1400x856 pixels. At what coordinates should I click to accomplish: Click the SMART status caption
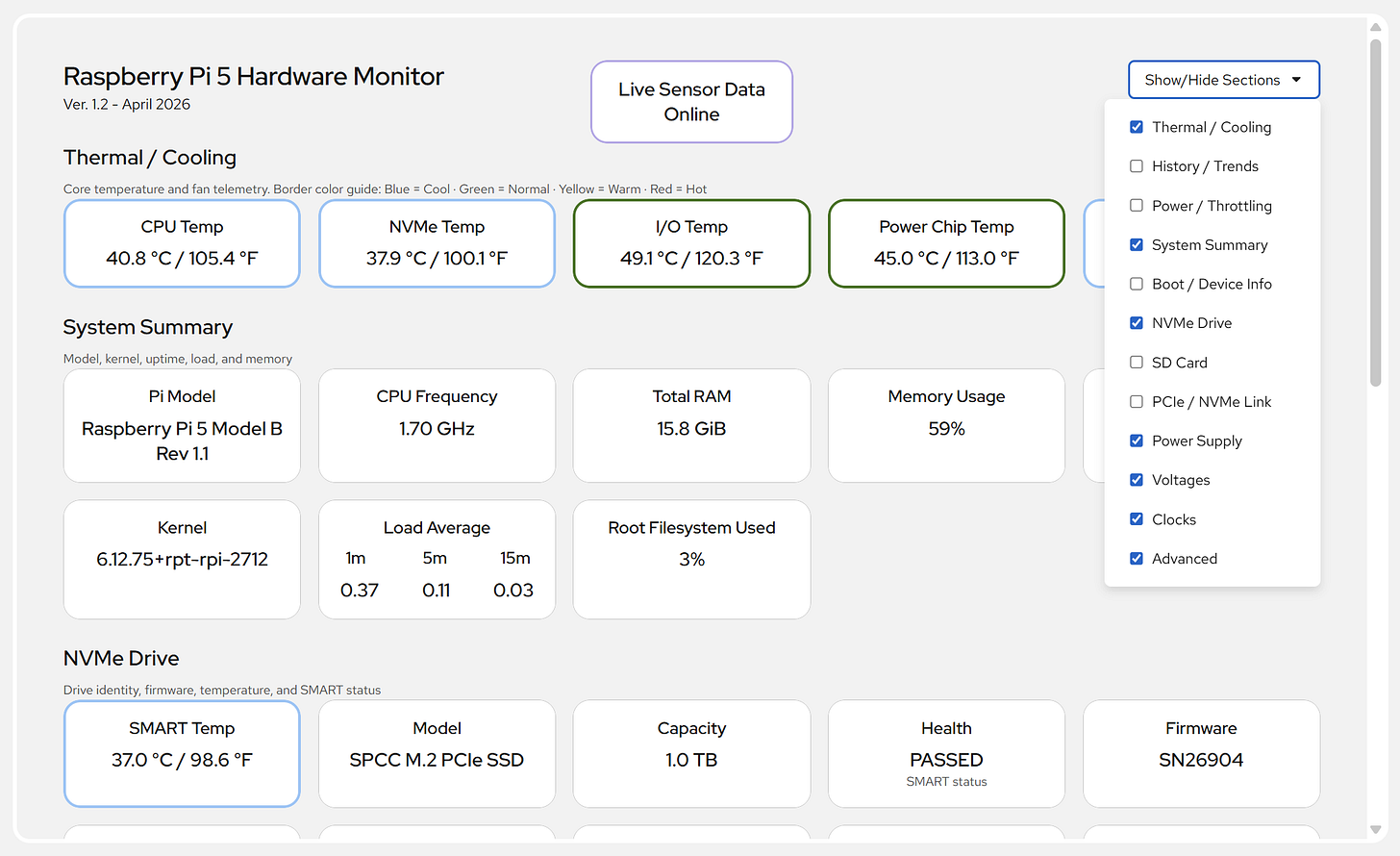coord(946,782)
